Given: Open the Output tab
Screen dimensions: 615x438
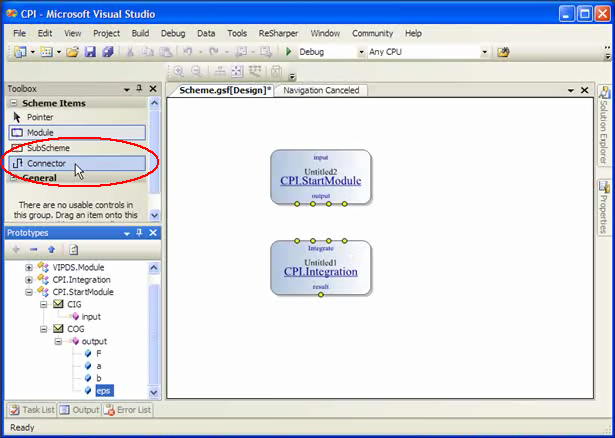Looking at the screenshot, I should pos(80,410).
